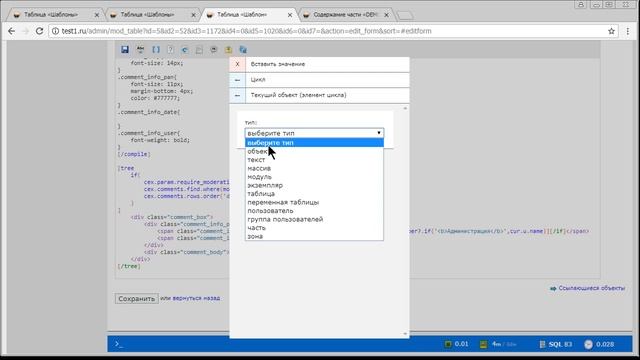Select 'массив' in the type list

click(x=314, y=168)
